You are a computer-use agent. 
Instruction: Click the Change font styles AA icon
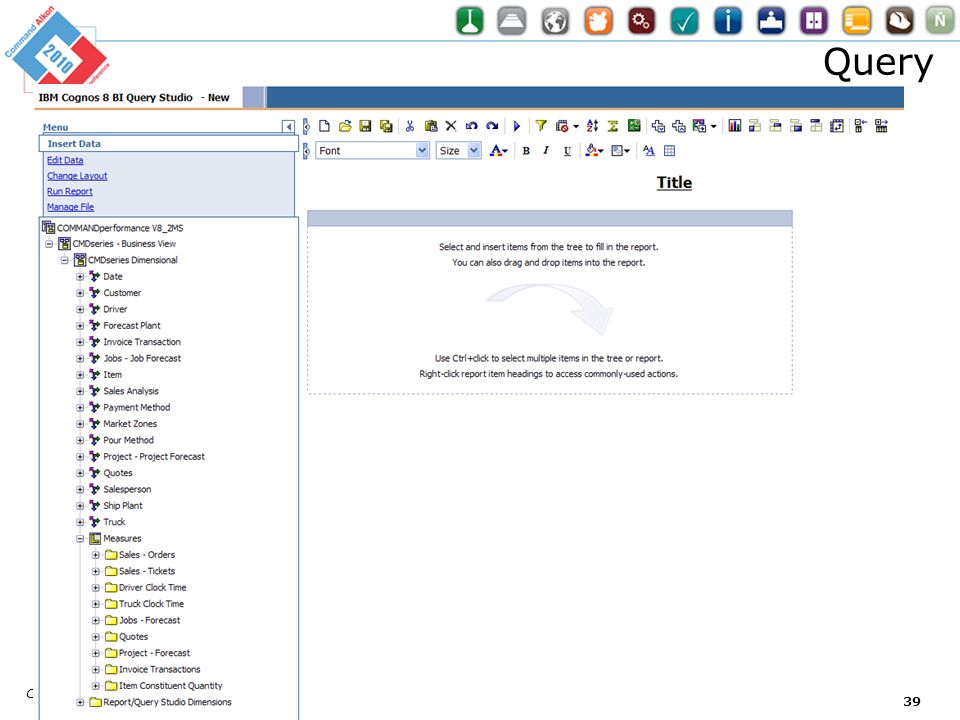pyautogui.click(x=649, y=151)
